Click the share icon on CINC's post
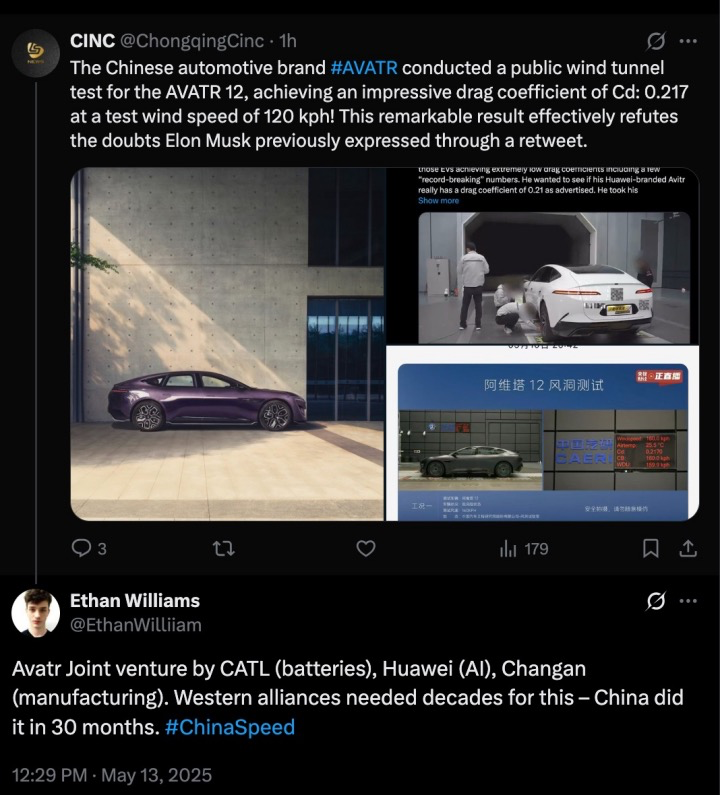720x795 pixels. [688, 549]
